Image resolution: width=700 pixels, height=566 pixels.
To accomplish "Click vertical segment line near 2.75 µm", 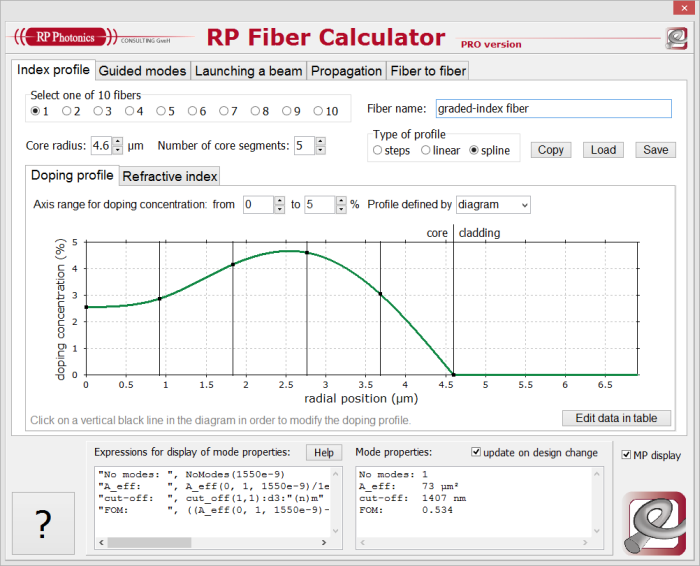I will [307, 308].
